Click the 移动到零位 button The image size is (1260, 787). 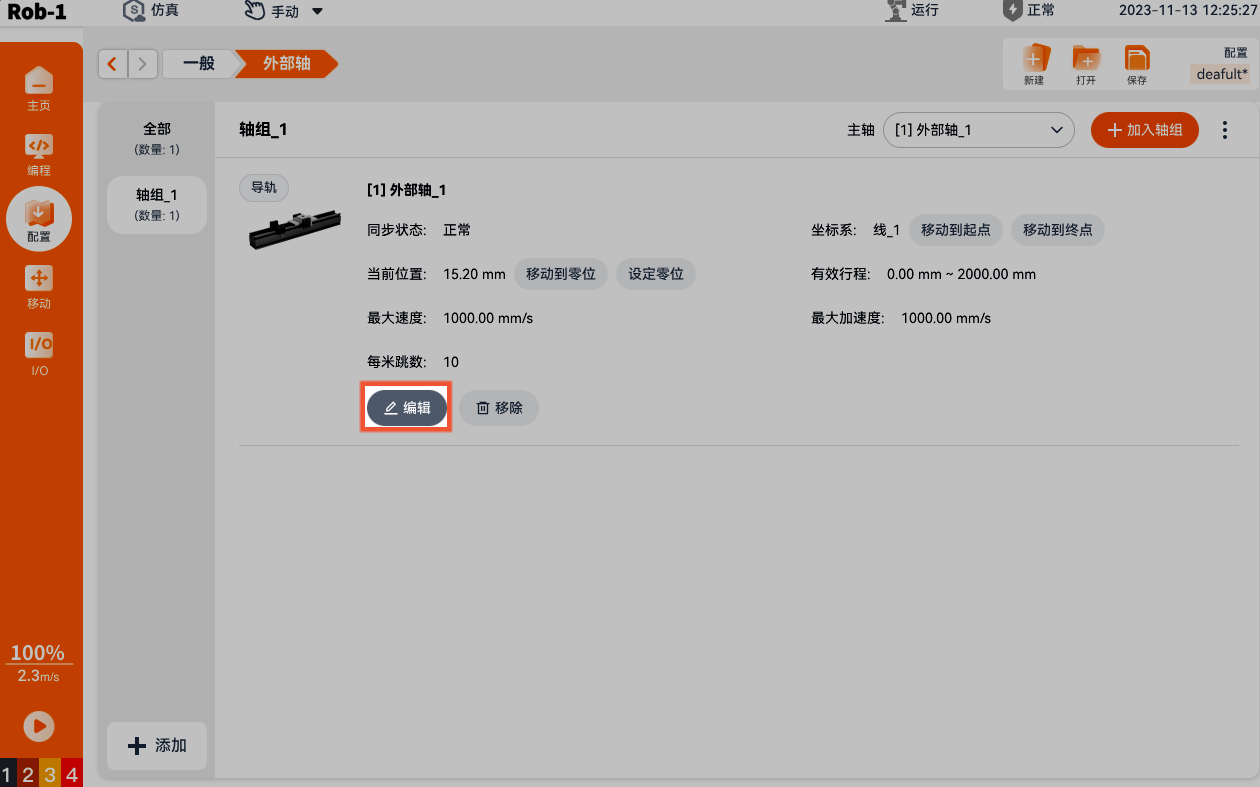pyautogui.click(x=561, y=274)
